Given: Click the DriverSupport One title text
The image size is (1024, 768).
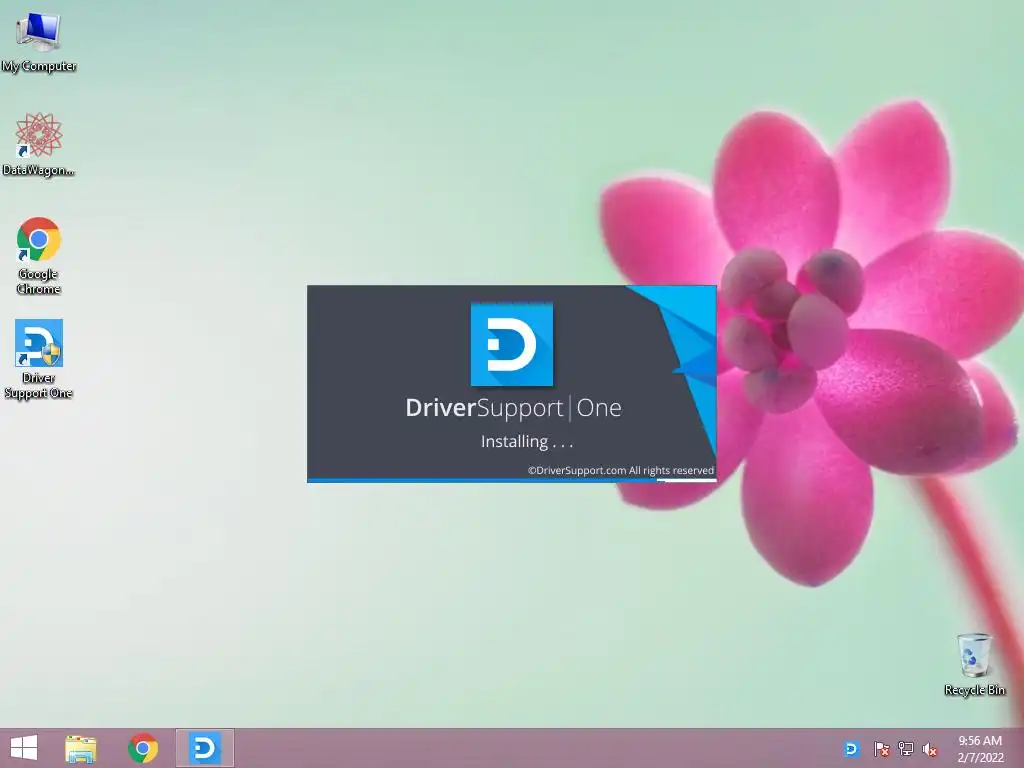Looking at the screenshot, I should [513, 408].
